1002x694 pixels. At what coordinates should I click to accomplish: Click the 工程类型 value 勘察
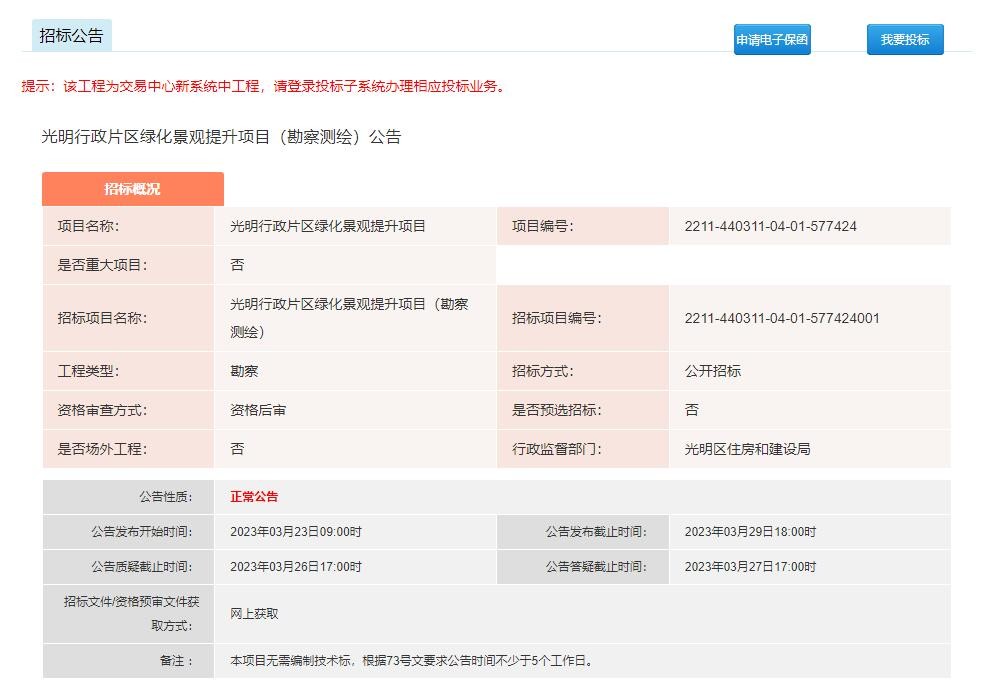pos(244,371)
